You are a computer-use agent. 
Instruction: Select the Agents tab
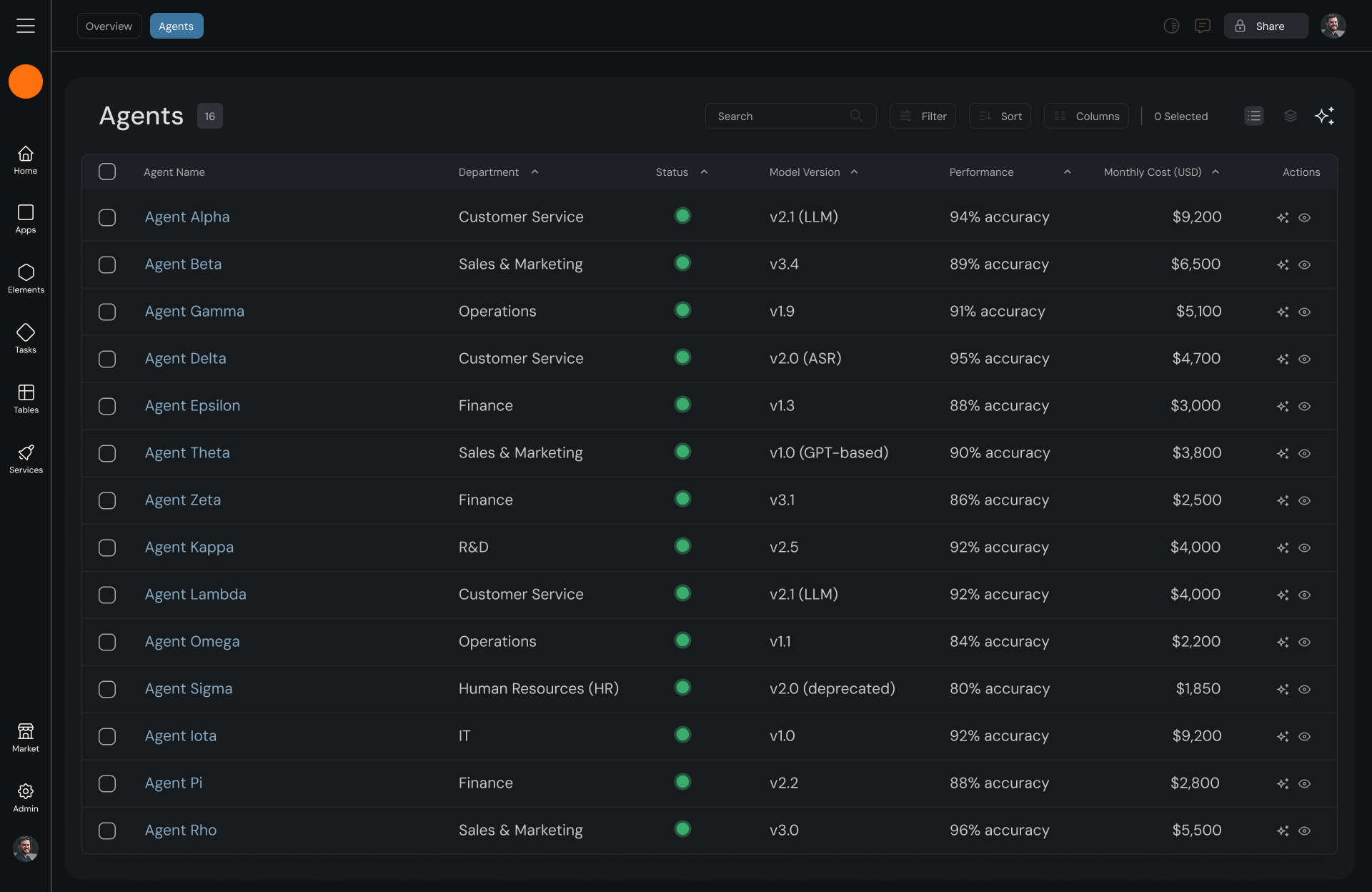click(x=176, y=26)
